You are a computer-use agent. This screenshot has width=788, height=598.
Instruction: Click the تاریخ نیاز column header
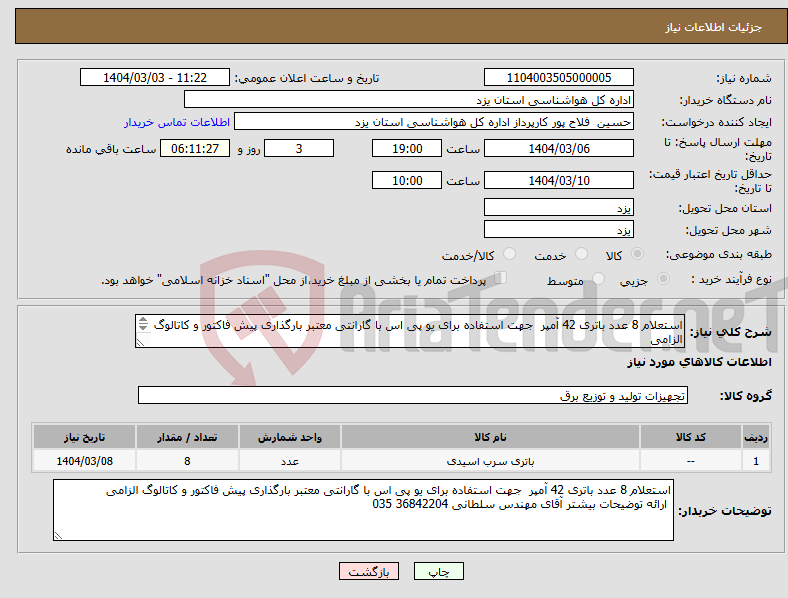84,437
